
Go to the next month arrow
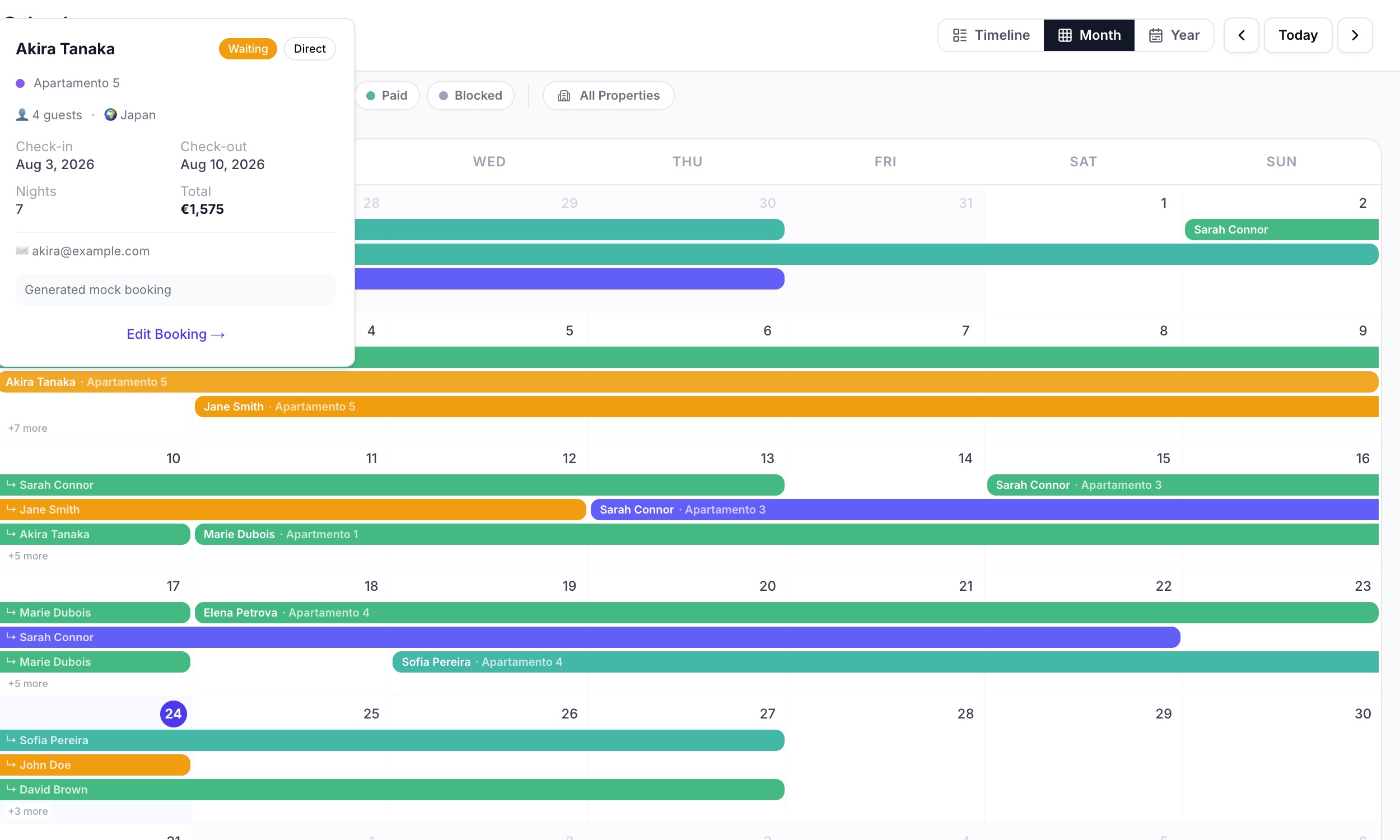[1355, 35]
